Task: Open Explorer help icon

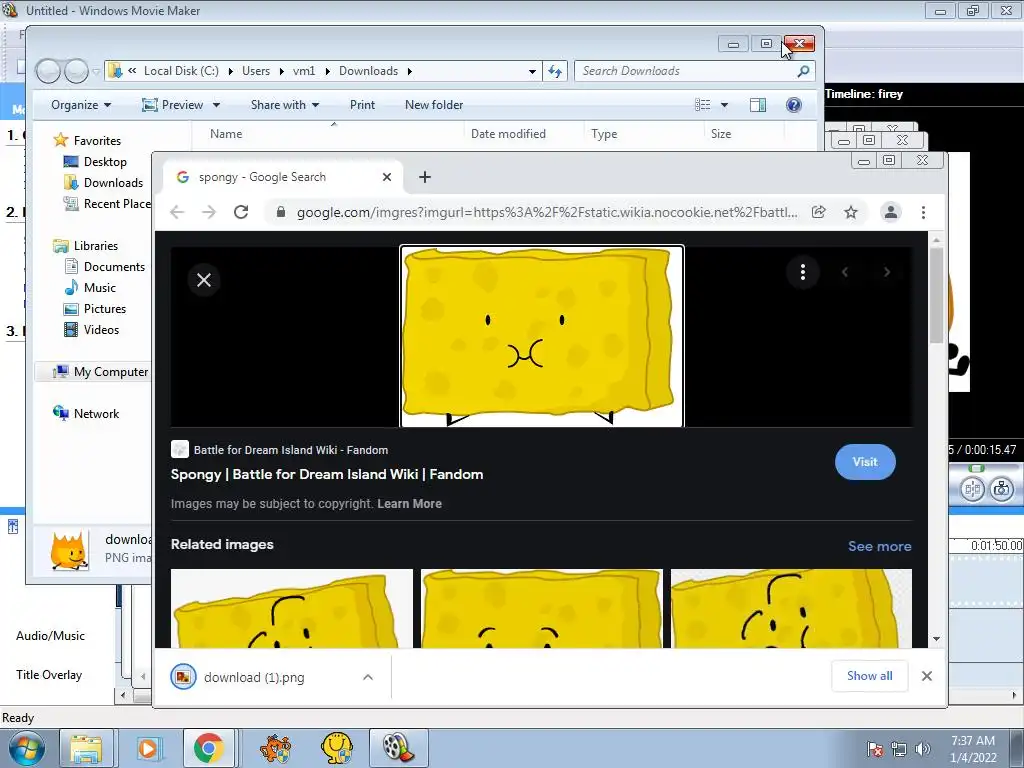Action: pyautogui.click(x=793, y=105)
